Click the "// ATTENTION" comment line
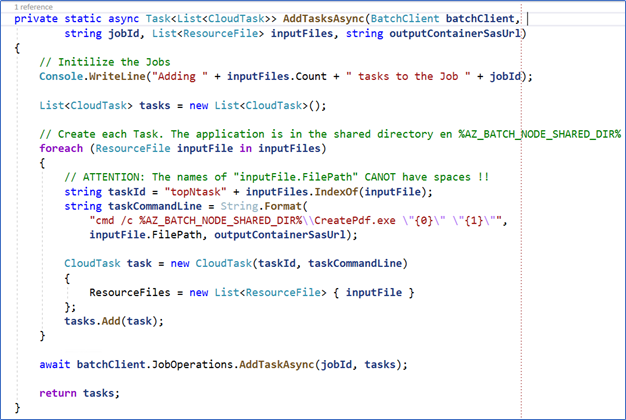Viewport: 626px width, 420px height. (x=277, y=177)
